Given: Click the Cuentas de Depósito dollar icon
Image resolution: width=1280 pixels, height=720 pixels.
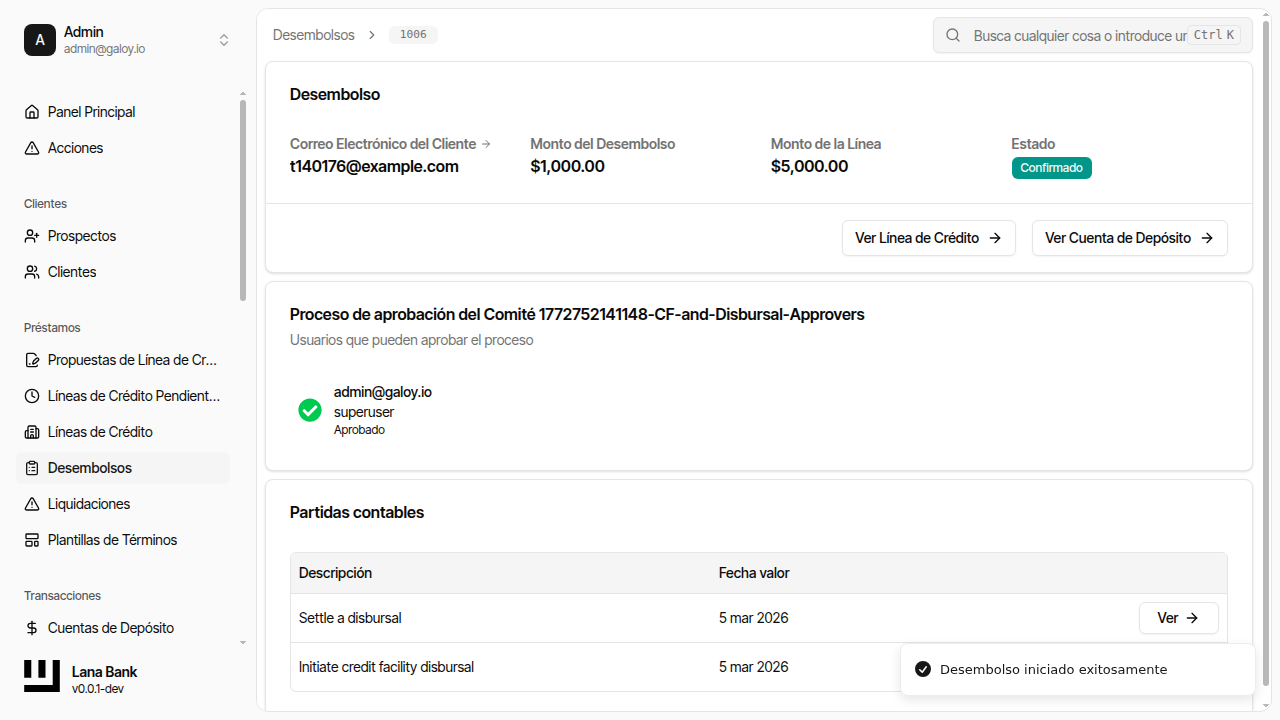Looking at the screenshot, I should (32, 628).
